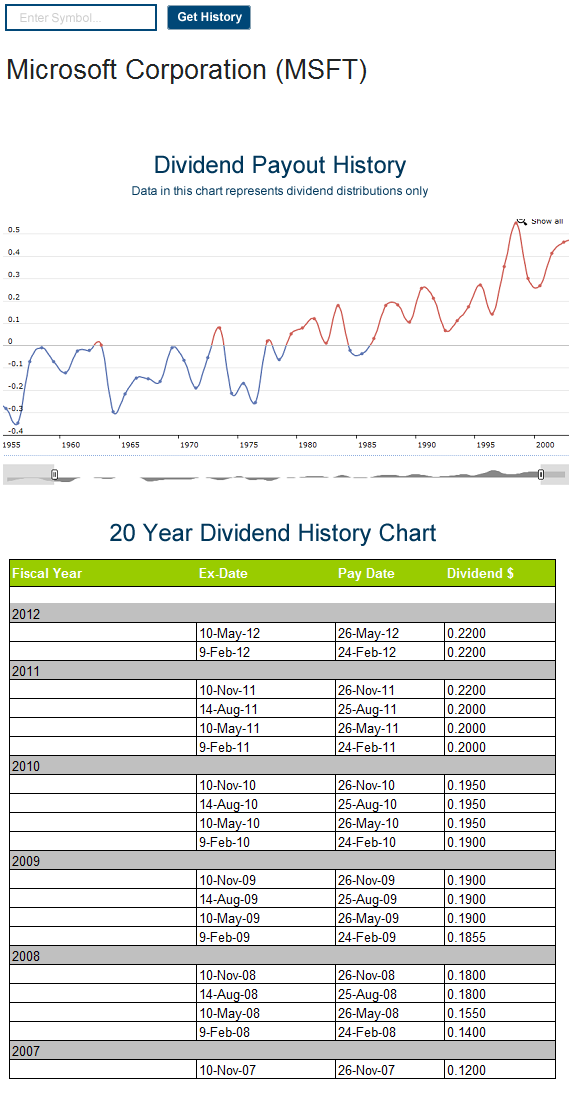Click the 20 Year Dividend History Chart title
This screenshot has height=1100, width=575.
(273, 533)
